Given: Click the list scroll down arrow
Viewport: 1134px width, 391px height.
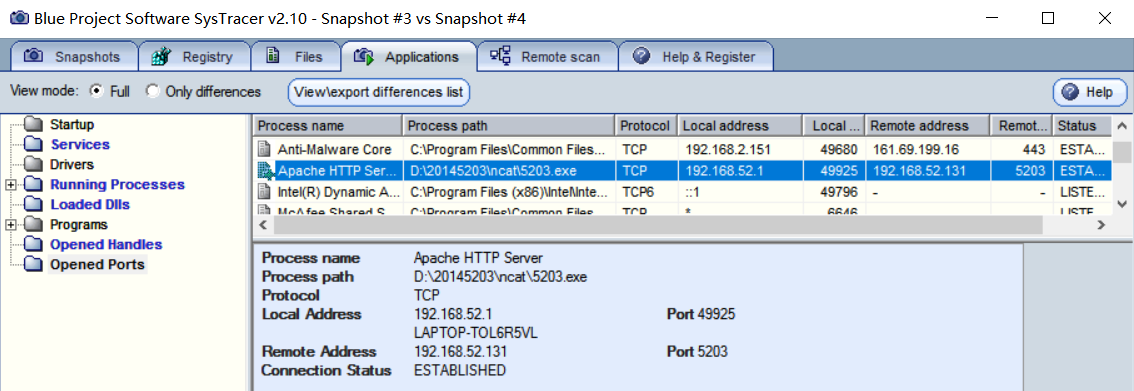Looking at the screenshot, I should tap(1122, 204).
